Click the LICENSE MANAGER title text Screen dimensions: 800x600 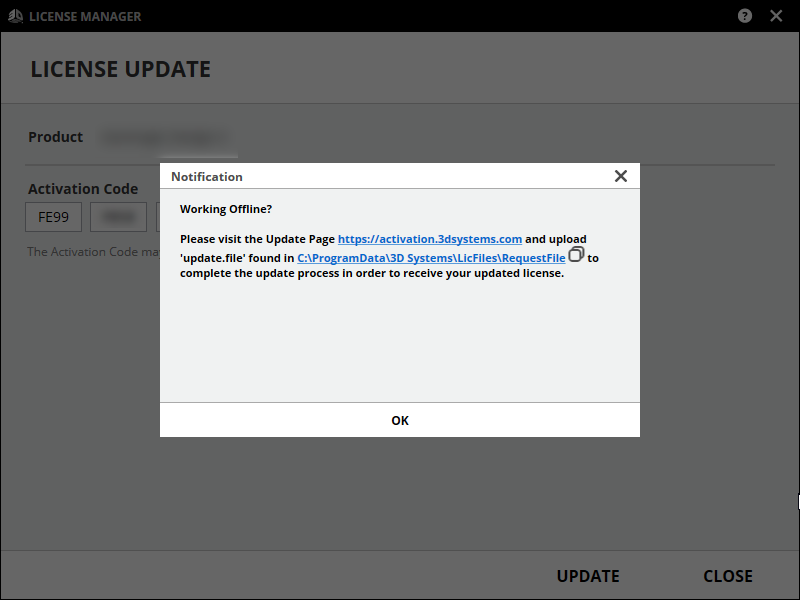(85, 17)
